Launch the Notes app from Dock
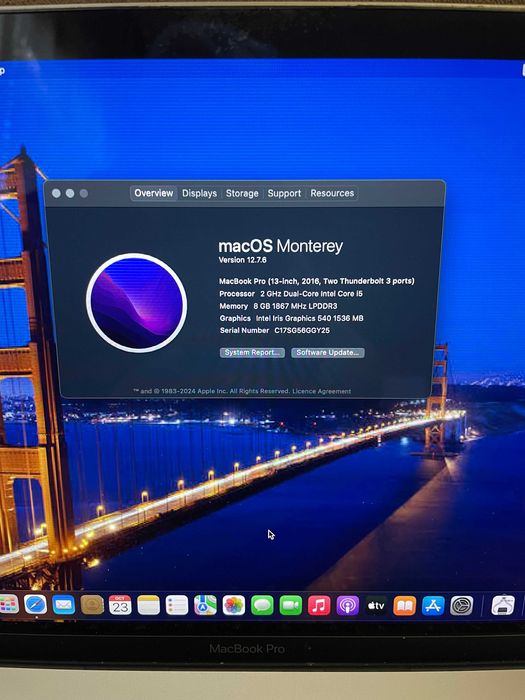The height and width of the screenshot is (700, 525). [x=149, y=605]
